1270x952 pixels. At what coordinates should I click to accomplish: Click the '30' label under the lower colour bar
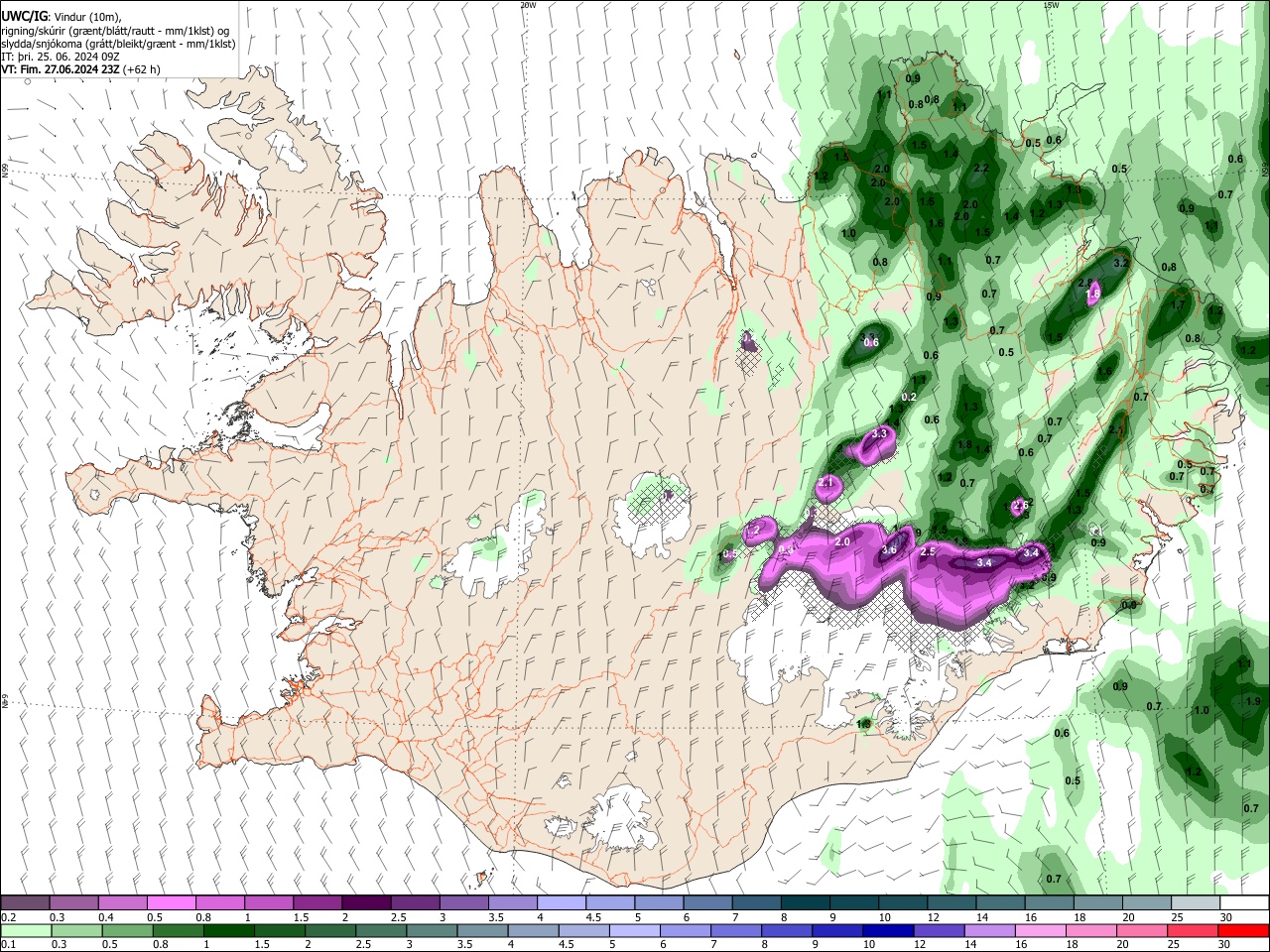pyautogui.click(x=1226, y=945)
